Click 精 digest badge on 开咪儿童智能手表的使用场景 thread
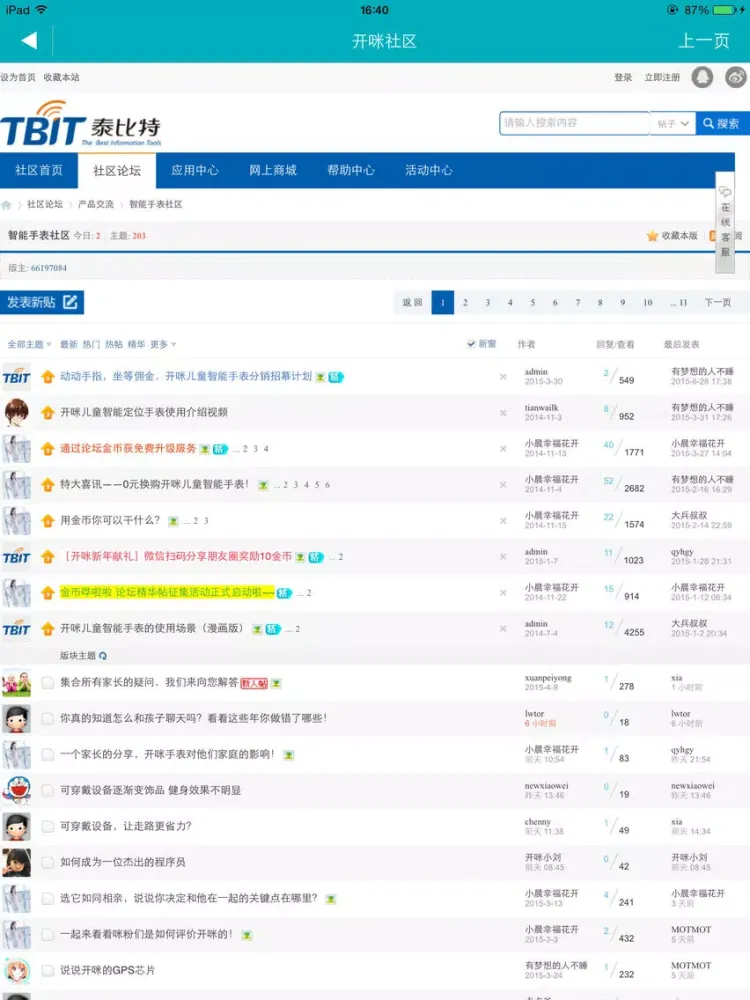 tap(273, 629)
